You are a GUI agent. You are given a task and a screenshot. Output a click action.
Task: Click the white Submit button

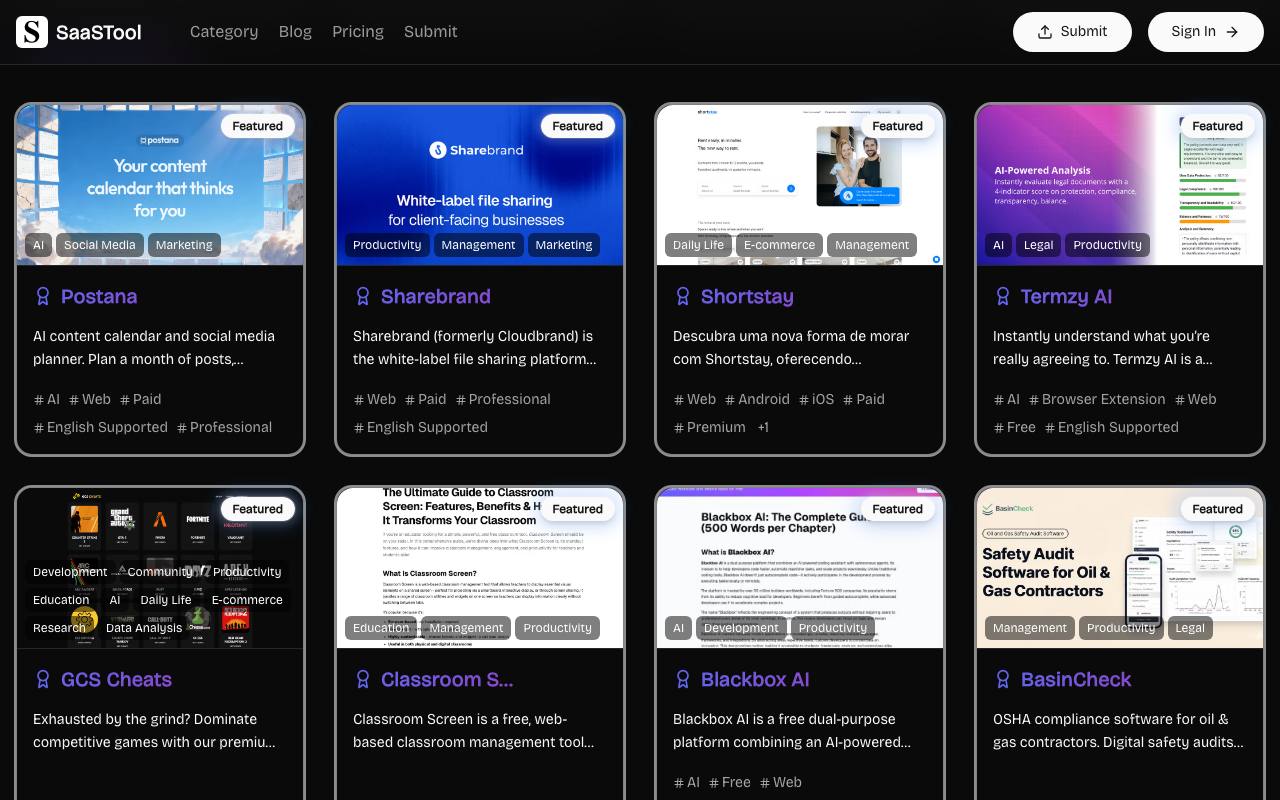1072,32
